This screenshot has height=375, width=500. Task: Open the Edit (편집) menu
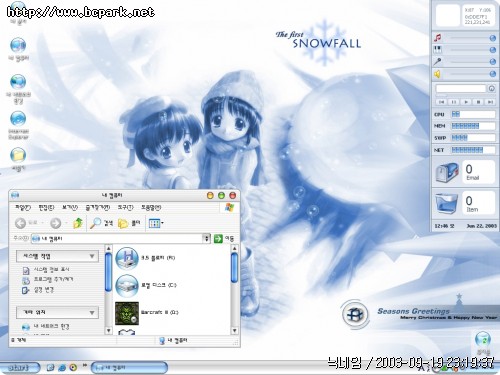[46, 208]
